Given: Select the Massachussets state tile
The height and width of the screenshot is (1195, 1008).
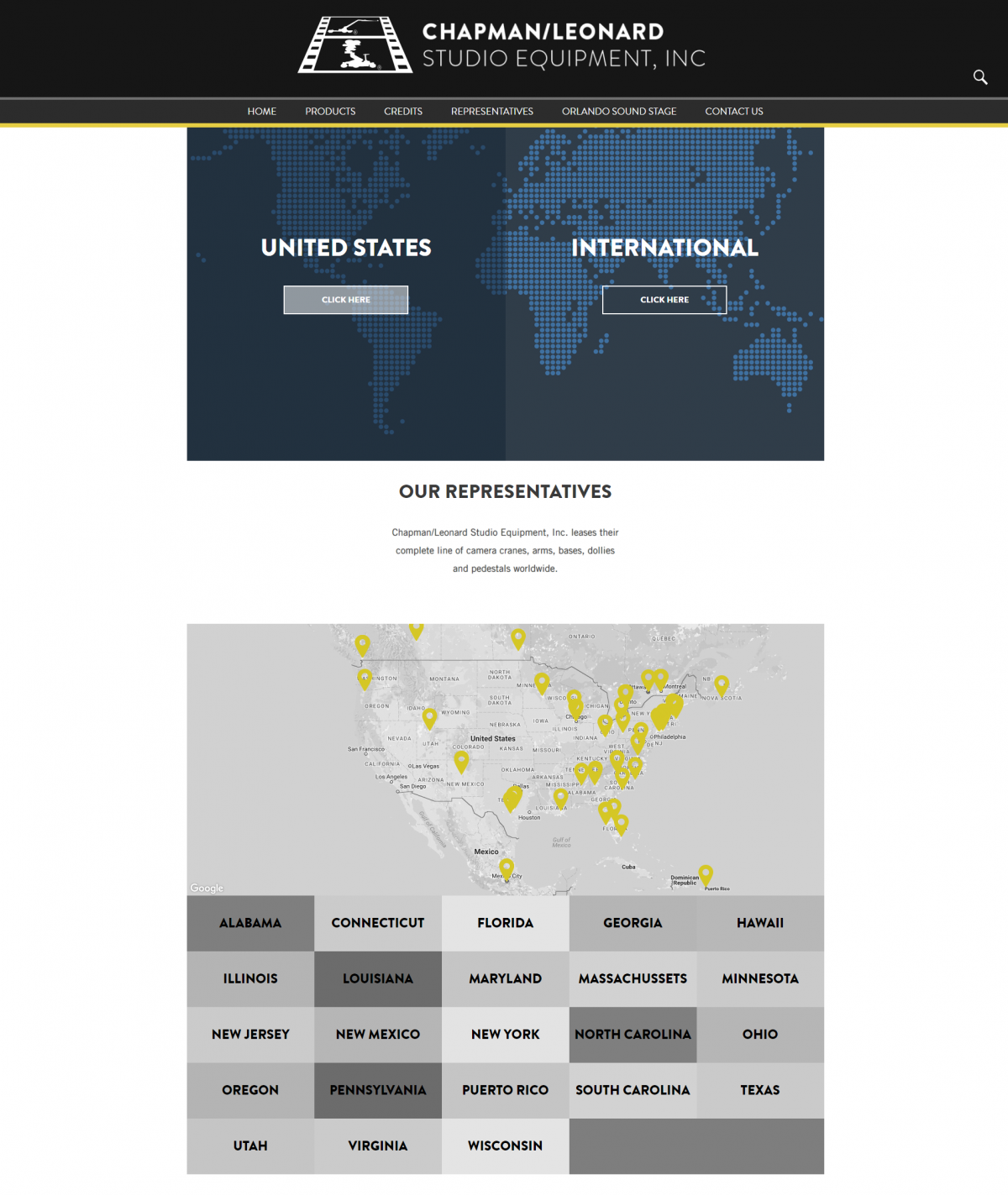Looking at the screenshot, I should [633, 979].
